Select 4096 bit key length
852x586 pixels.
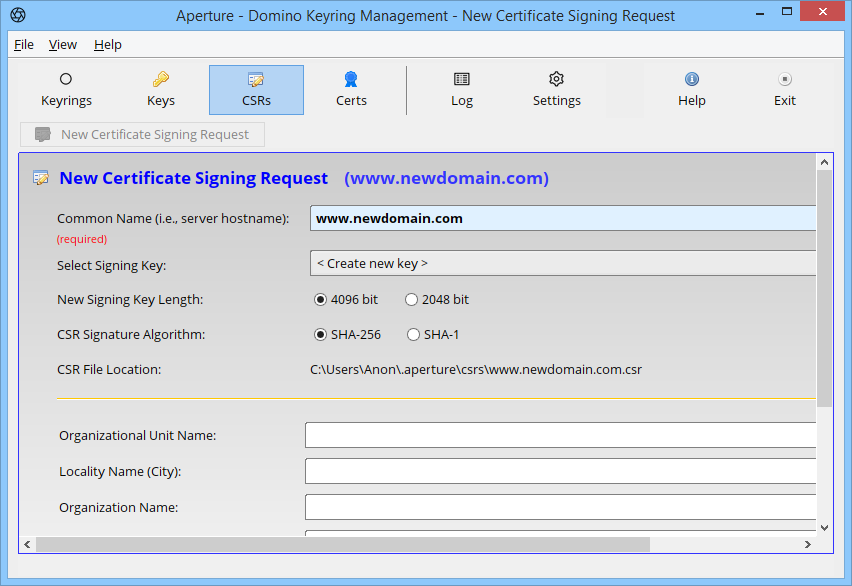321,300
